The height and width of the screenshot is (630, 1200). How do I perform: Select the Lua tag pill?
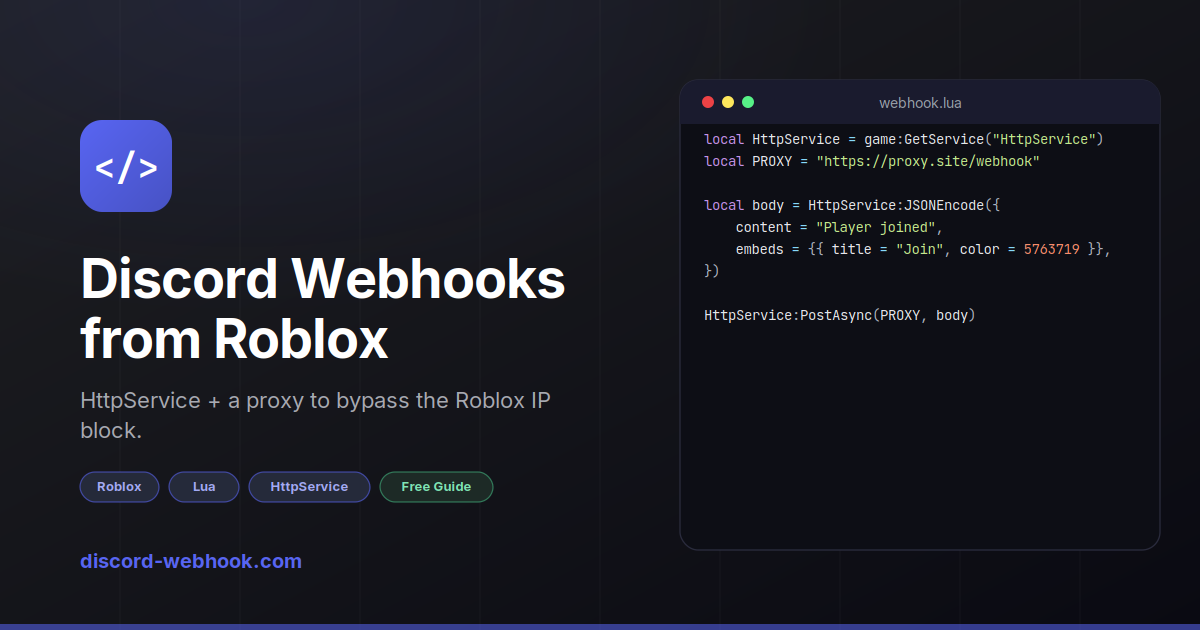(x=204, y=487)
